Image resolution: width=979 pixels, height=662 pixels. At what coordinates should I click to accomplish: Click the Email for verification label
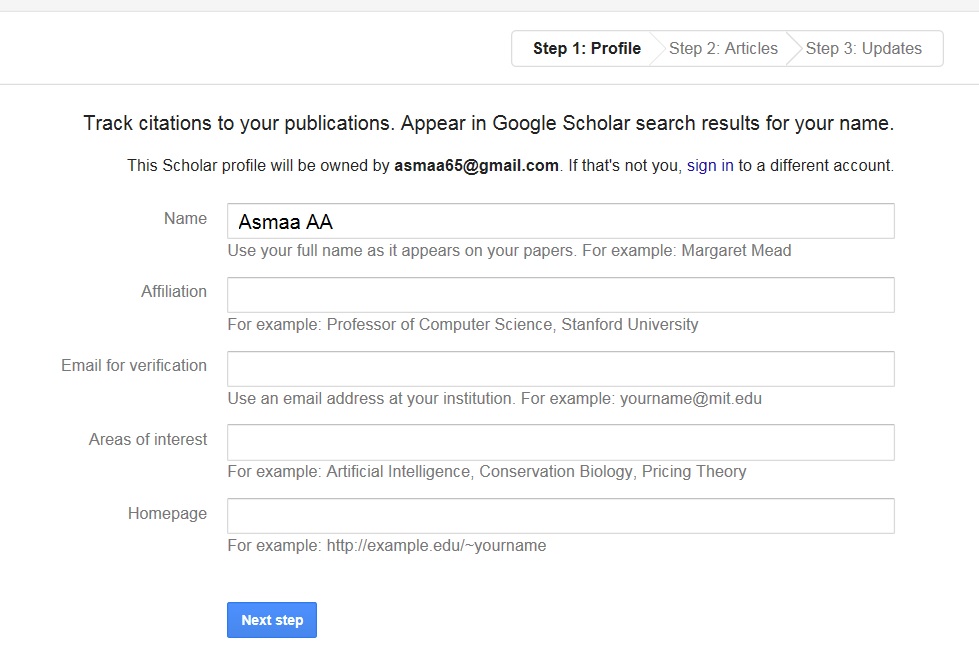tap(134, 366)
